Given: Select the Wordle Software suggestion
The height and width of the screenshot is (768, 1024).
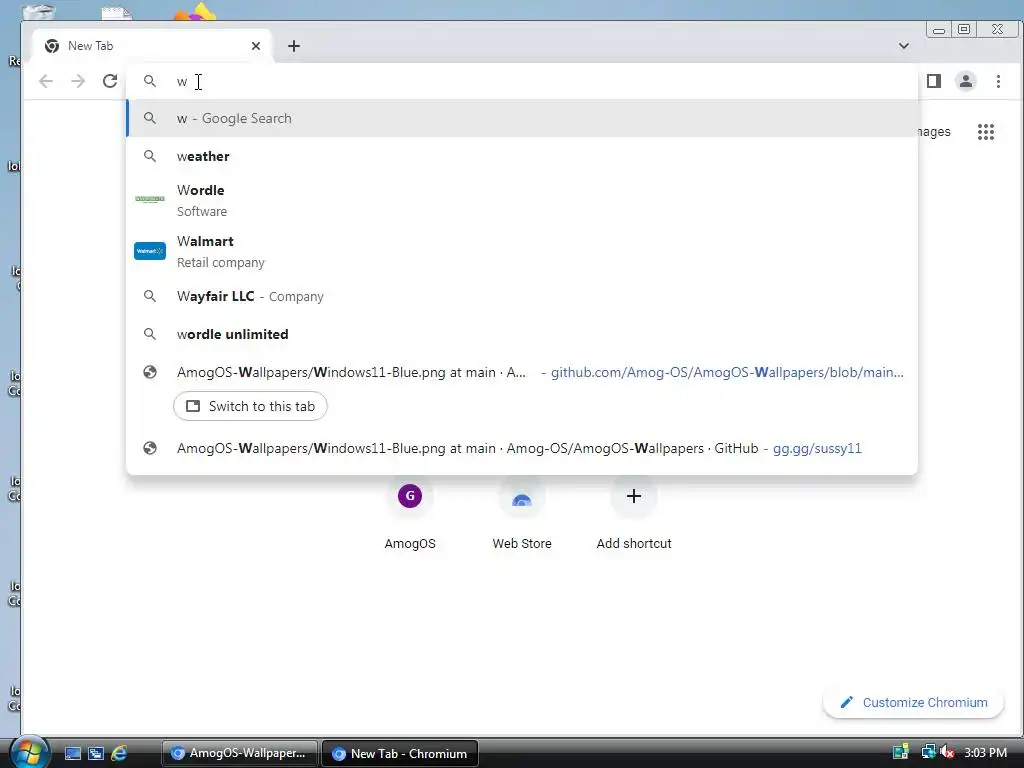Looking at the screenshot, I should [x=522, y=200].
